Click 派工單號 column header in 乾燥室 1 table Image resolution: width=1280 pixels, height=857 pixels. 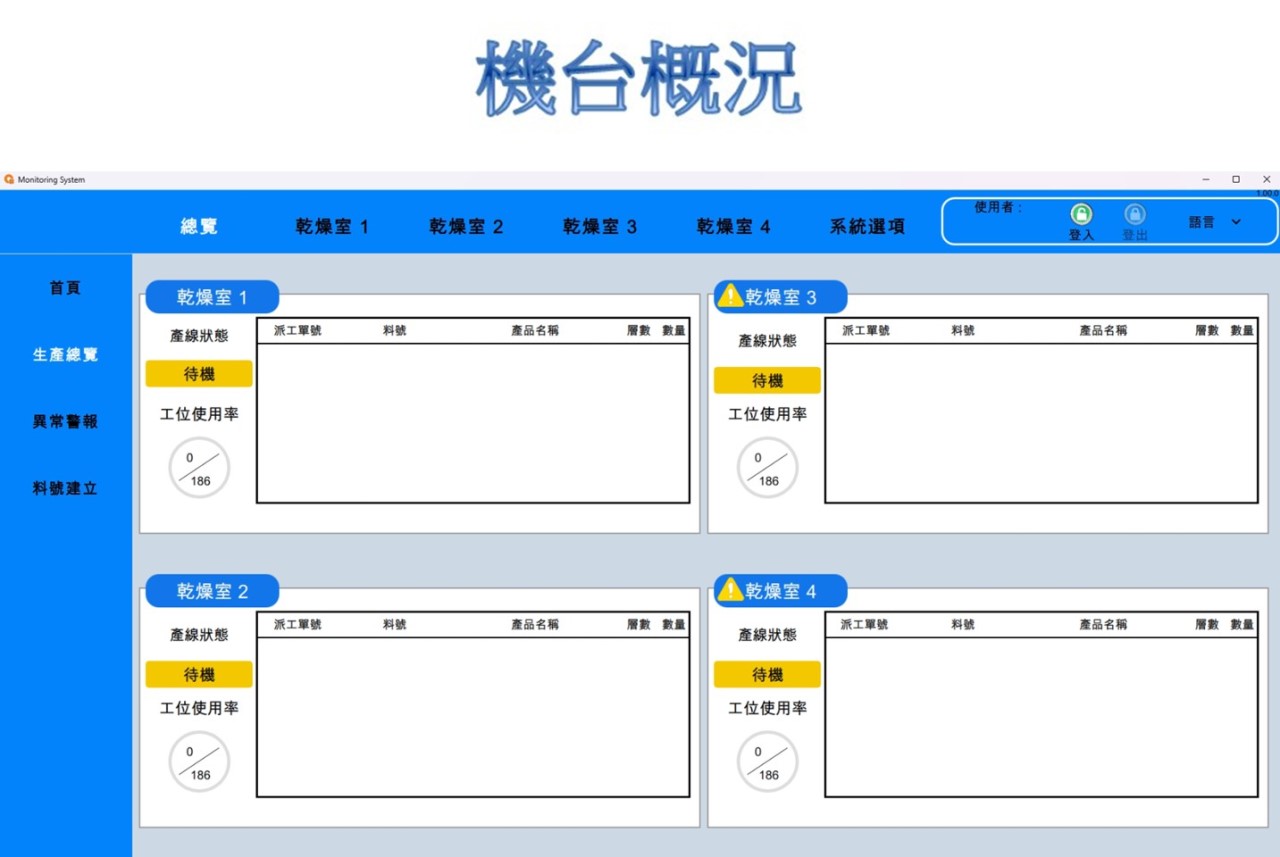point(298,330)
